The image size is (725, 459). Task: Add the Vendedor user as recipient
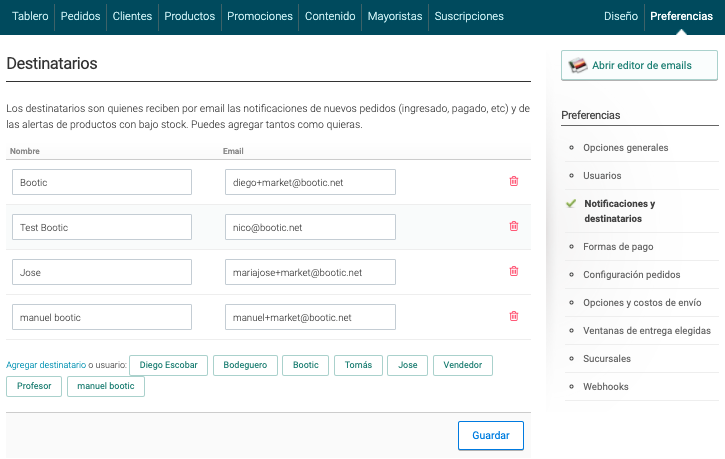click(462, 365)
